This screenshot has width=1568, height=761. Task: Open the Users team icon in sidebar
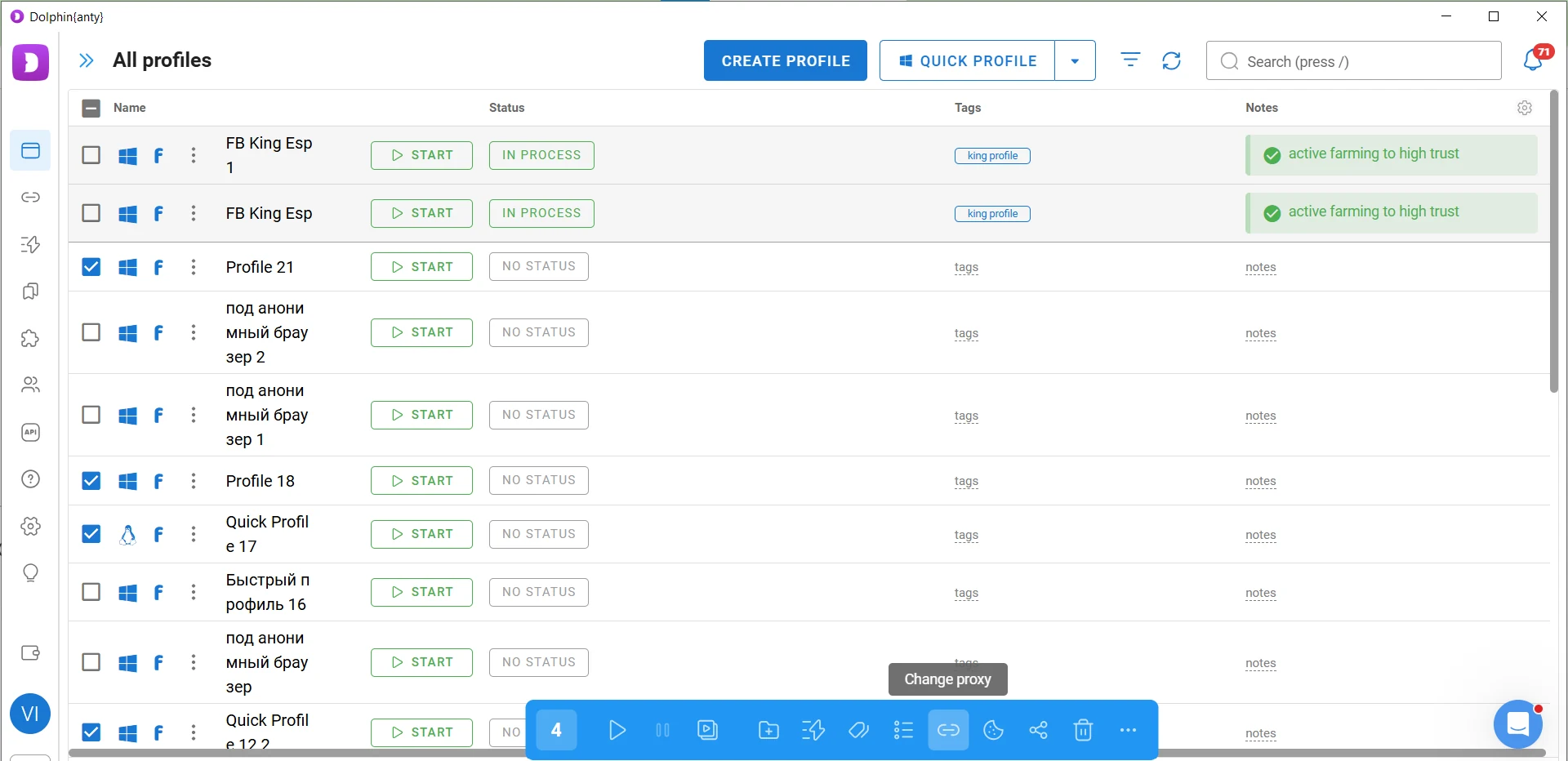(x=30, y=385)
